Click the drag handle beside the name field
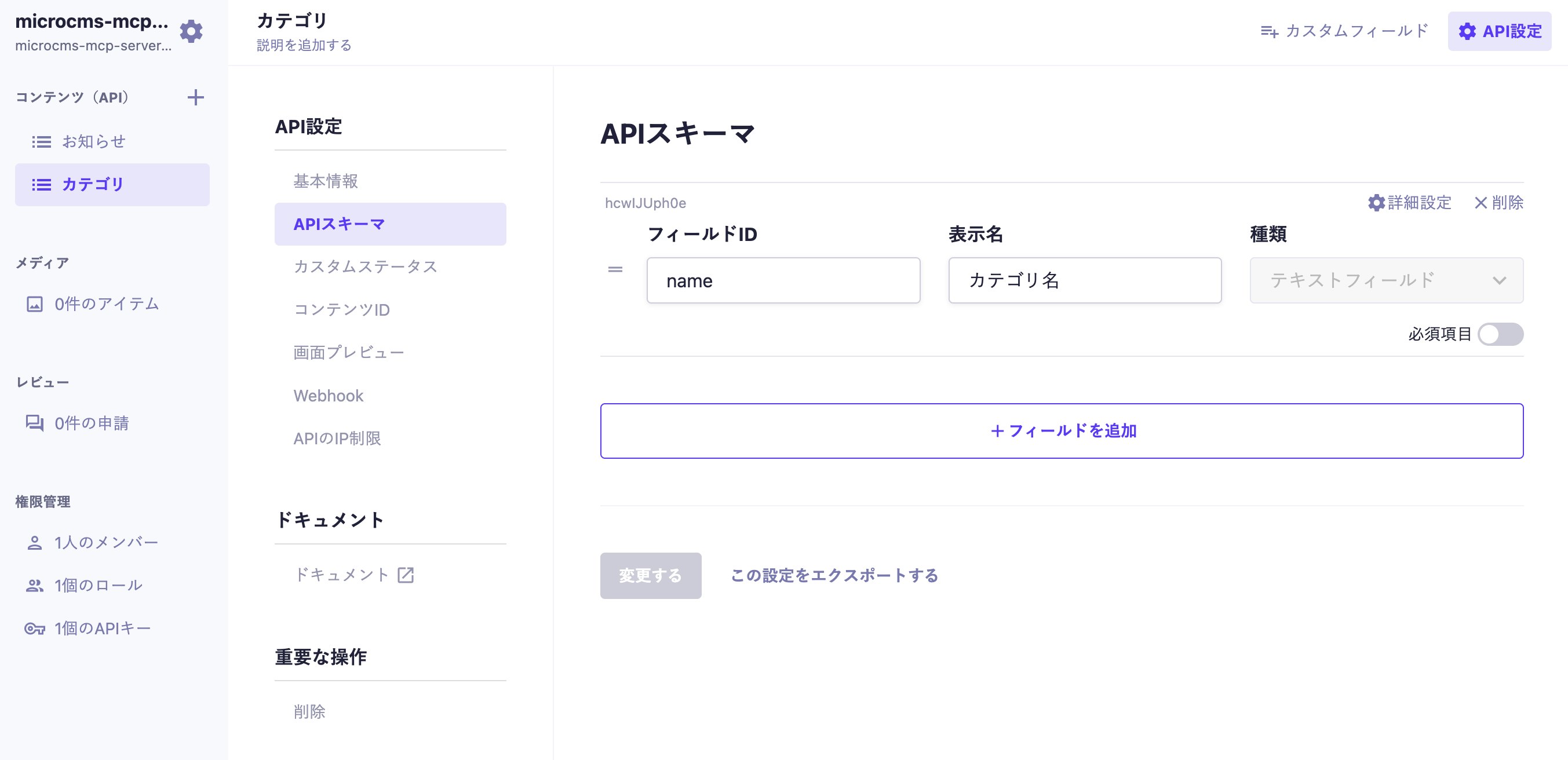This screenshot has width=1568, height=760. (x=615, y=269)
